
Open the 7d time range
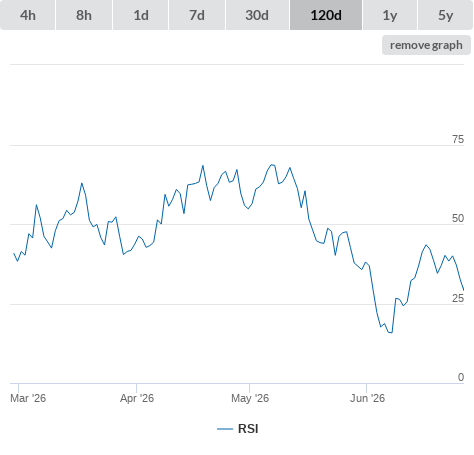[197, 15]
